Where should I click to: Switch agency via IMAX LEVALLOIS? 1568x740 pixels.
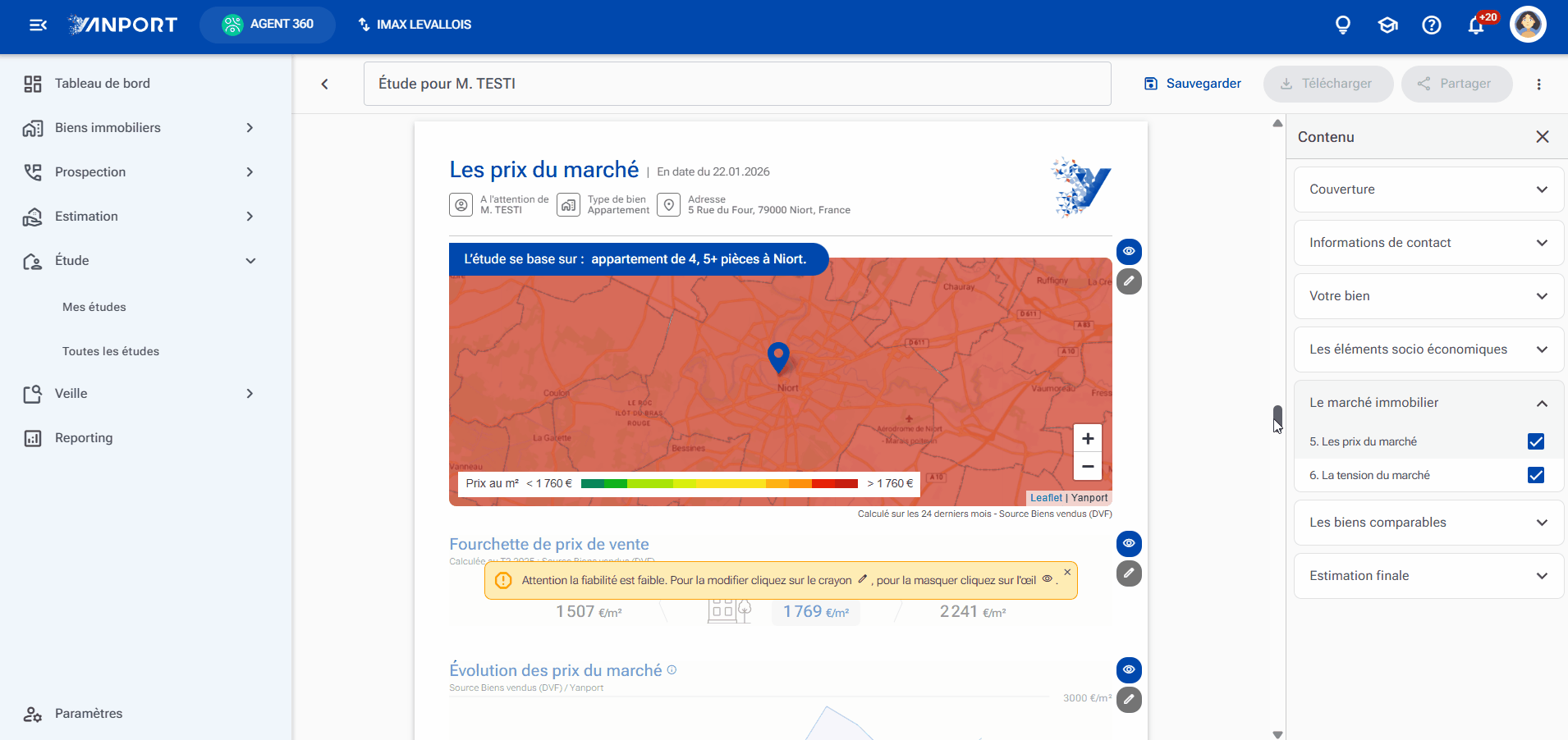[415, 25]
